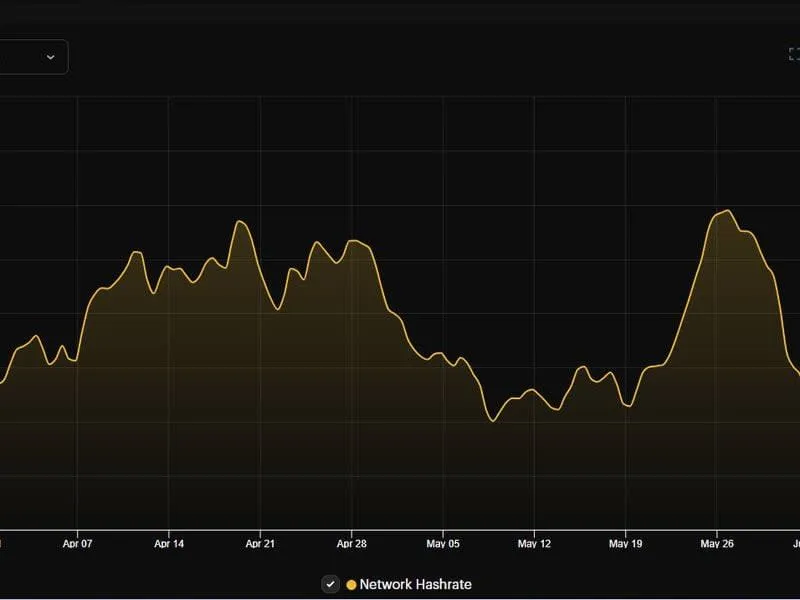Viewport: 800px width, 600px height.
Task: Click the fullscreen expand icon
Action: pos(794,54)
